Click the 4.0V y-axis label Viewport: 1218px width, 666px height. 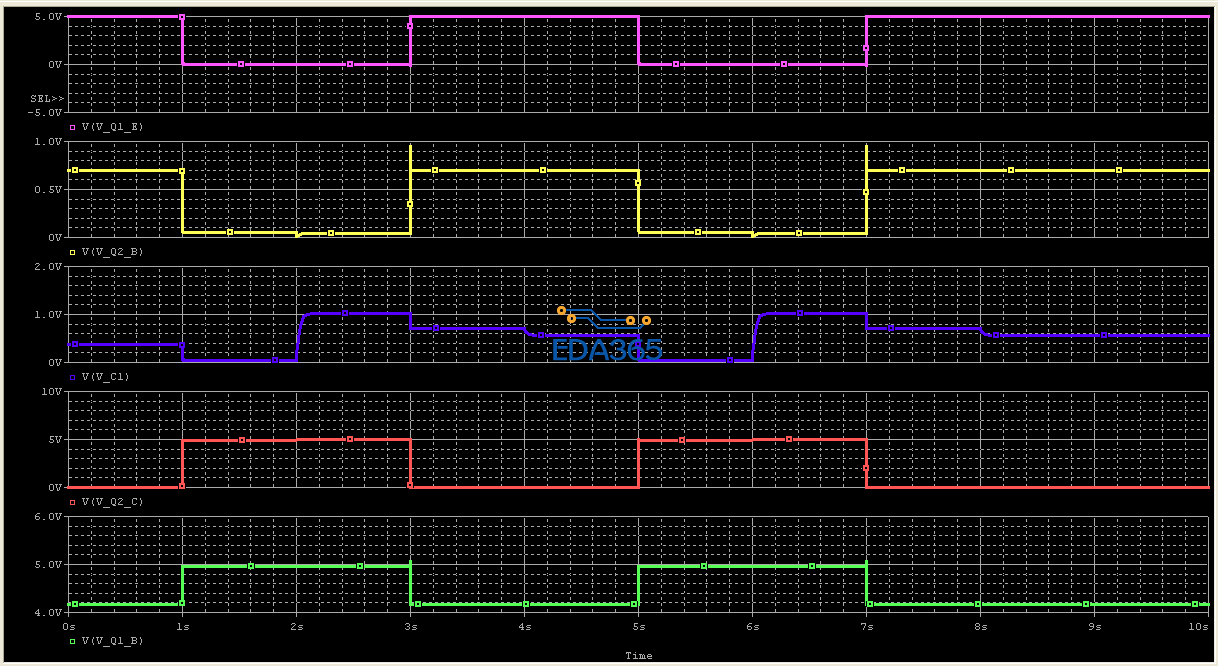pyautogui.click(x=49, y=612)
